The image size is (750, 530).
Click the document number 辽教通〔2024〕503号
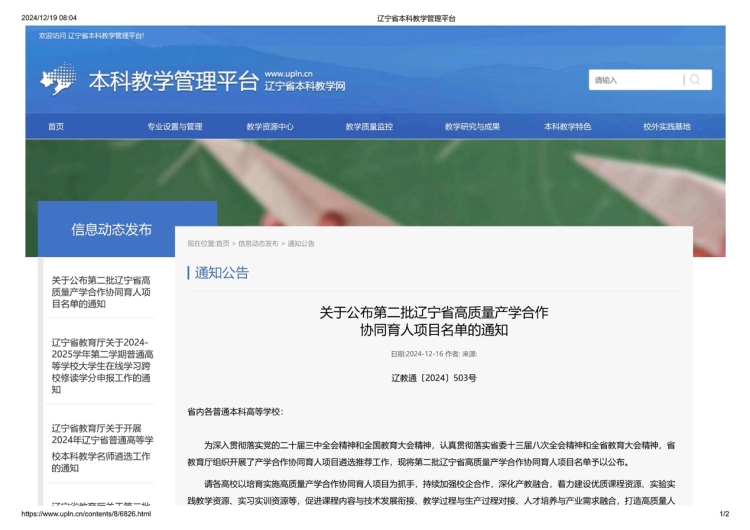tap(434, 378)
